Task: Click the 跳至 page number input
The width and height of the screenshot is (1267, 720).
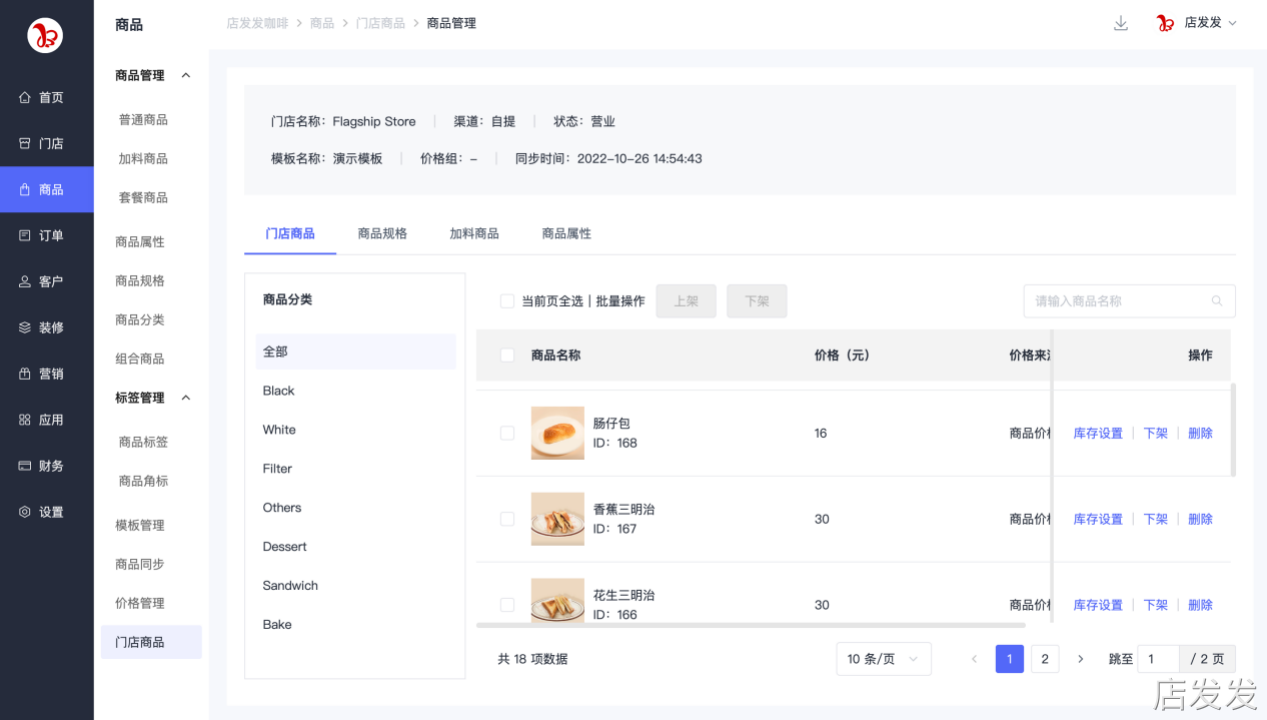Action: pos(1158,659)
